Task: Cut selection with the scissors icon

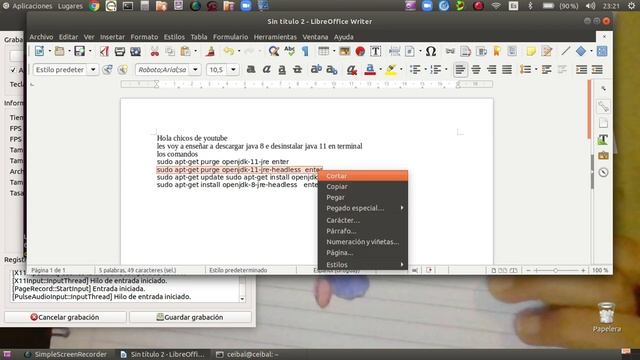Action: [x=155, y=51]
